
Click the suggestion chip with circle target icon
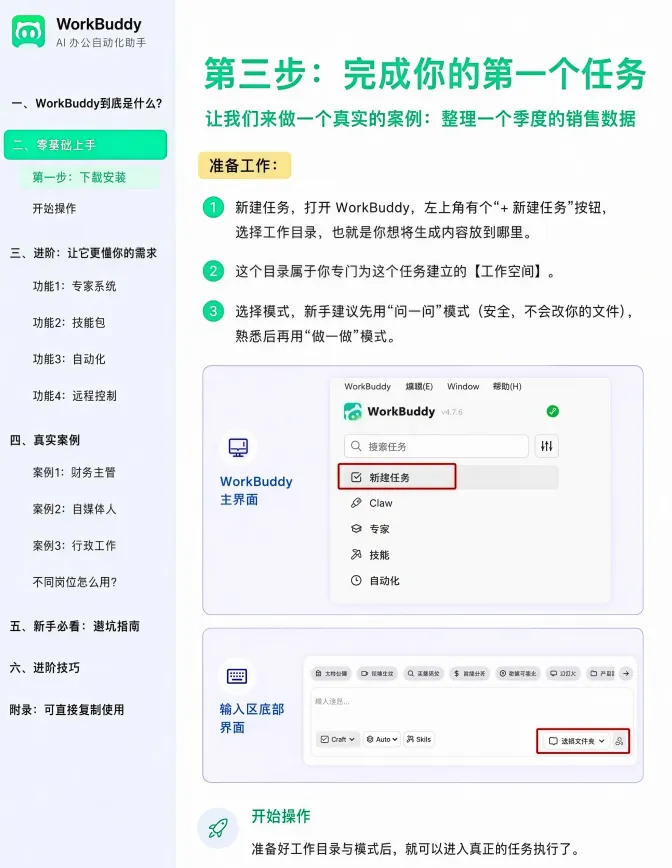[518, 674]
